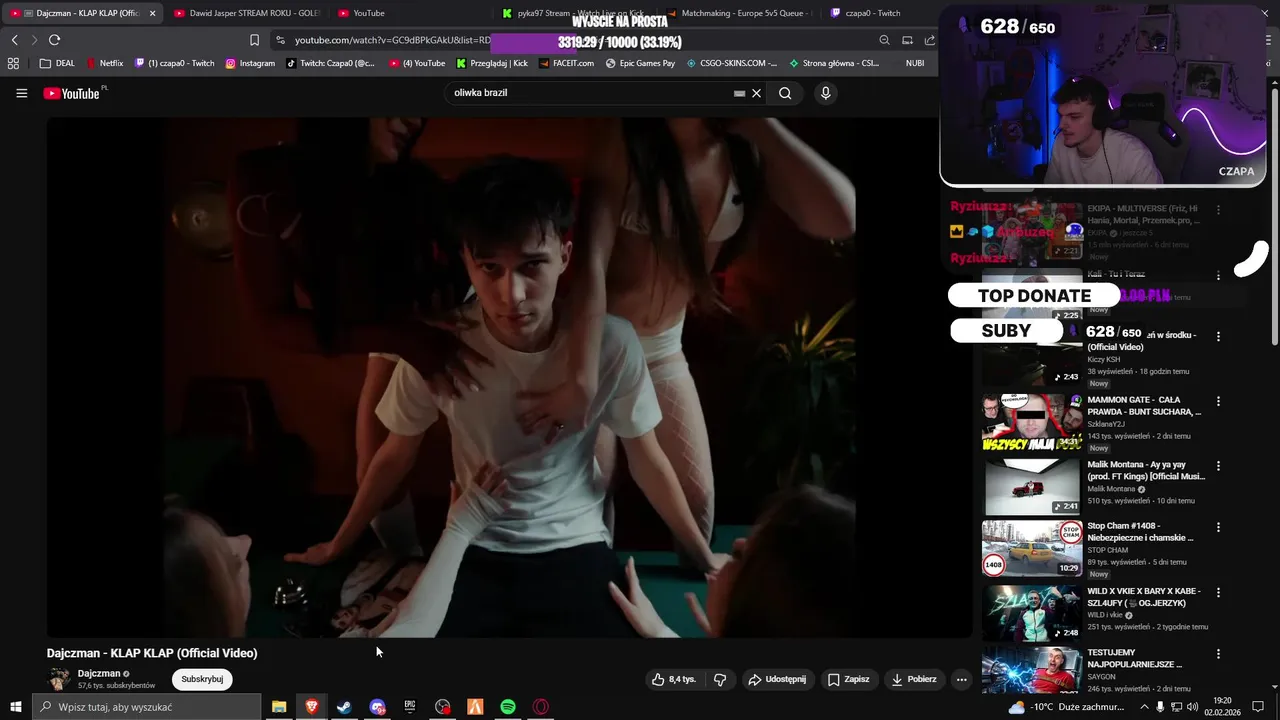
Task: Submit search with the magnifier icon
Action: (x=785, y=93)
